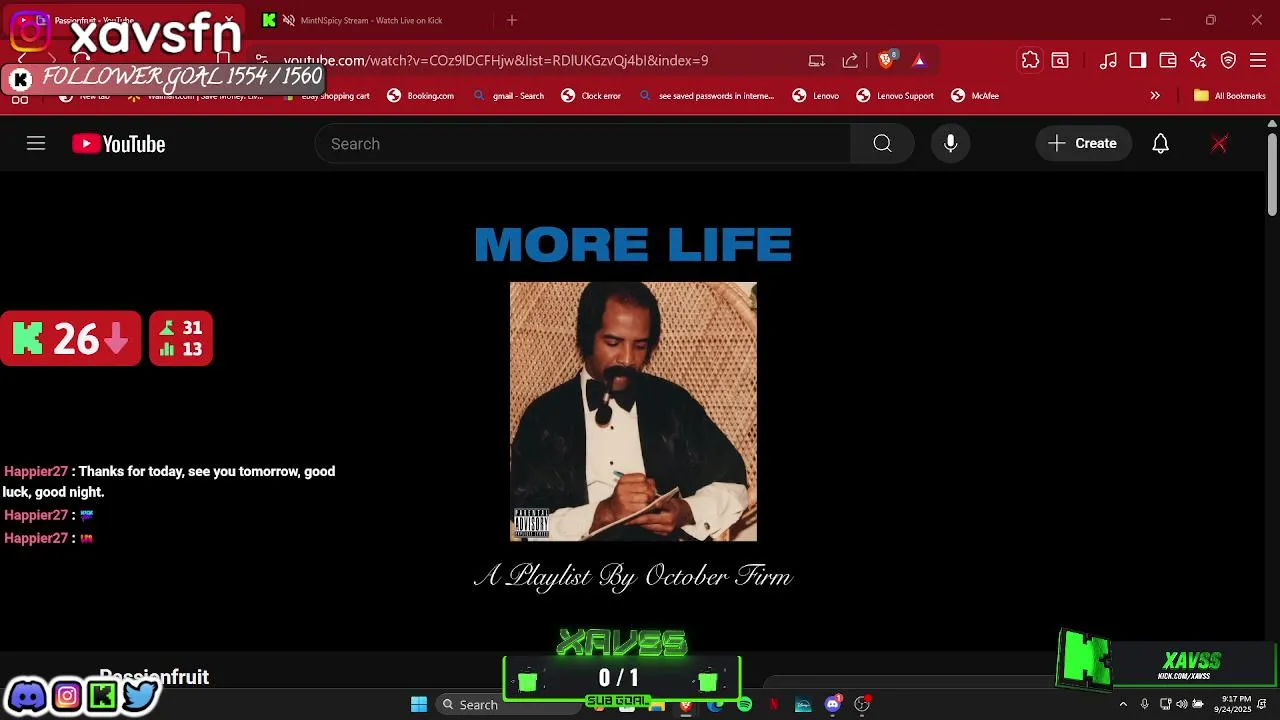This screenshot has width=1280, height=720.
Task: Open the Brave Rewards triangle icon
Action: pyautogui.click(x=919, y=60)
